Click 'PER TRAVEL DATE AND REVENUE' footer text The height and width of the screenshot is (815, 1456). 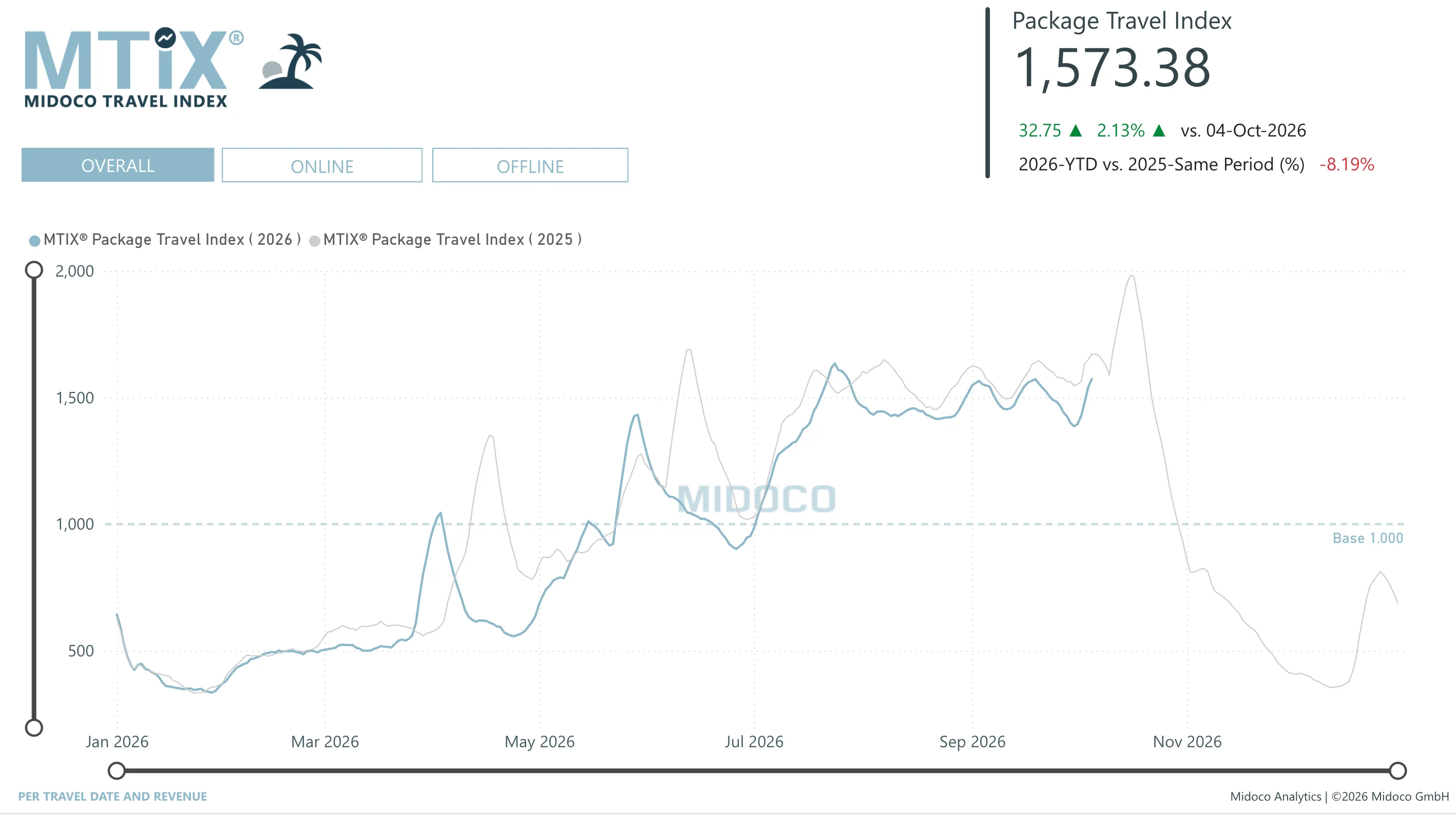point(112,797)
